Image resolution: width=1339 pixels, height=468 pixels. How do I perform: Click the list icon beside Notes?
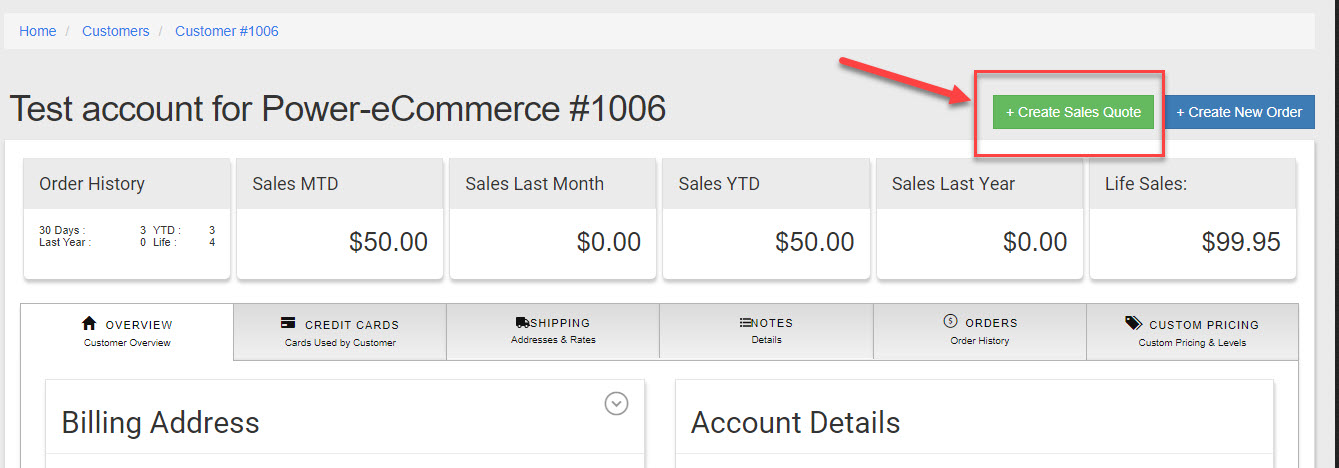pos(745,323)
